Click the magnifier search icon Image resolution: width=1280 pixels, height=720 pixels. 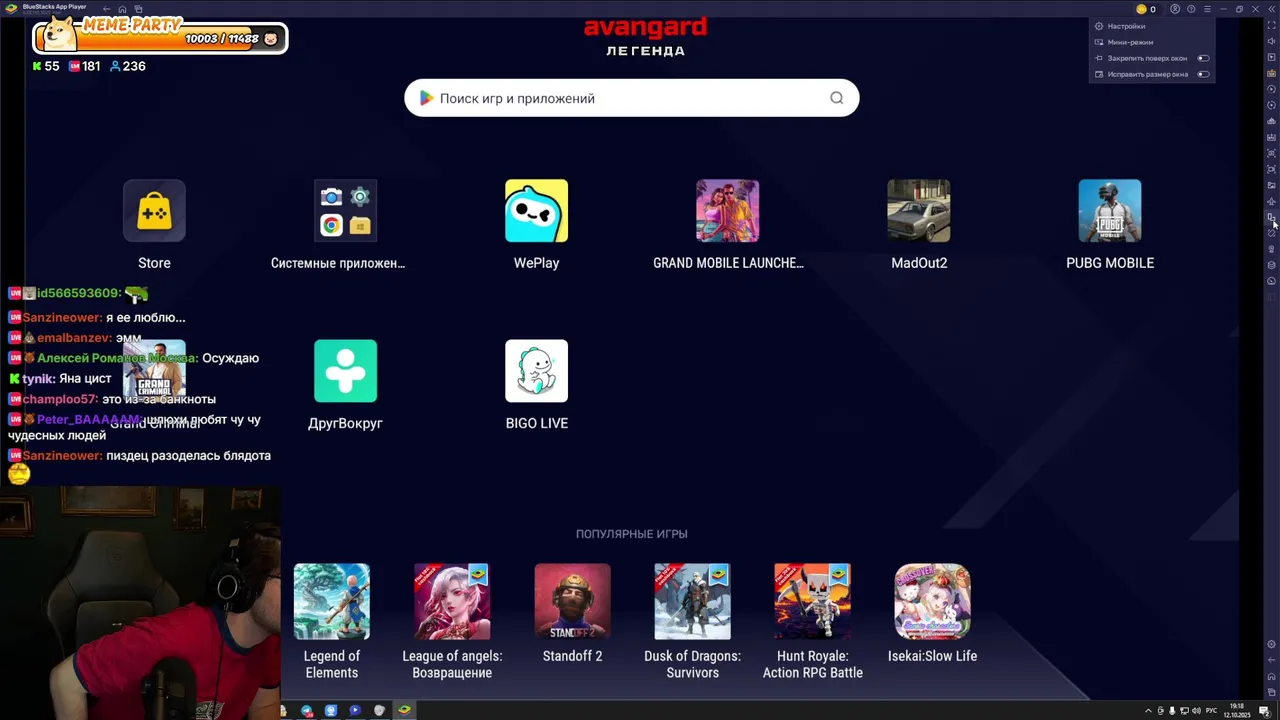[837, 98]
